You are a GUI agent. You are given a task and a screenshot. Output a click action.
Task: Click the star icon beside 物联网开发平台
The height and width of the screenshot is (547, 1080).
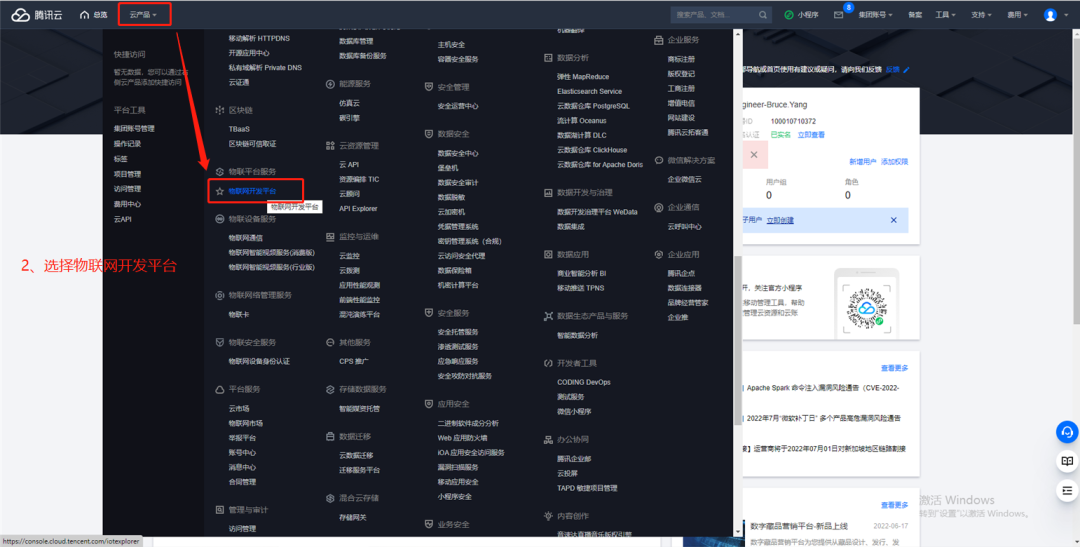point(220,191)
